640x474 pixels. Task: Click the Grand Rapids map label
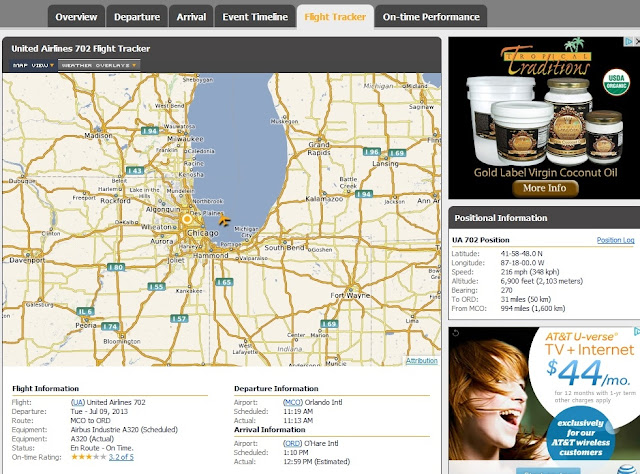click(319, 148)
